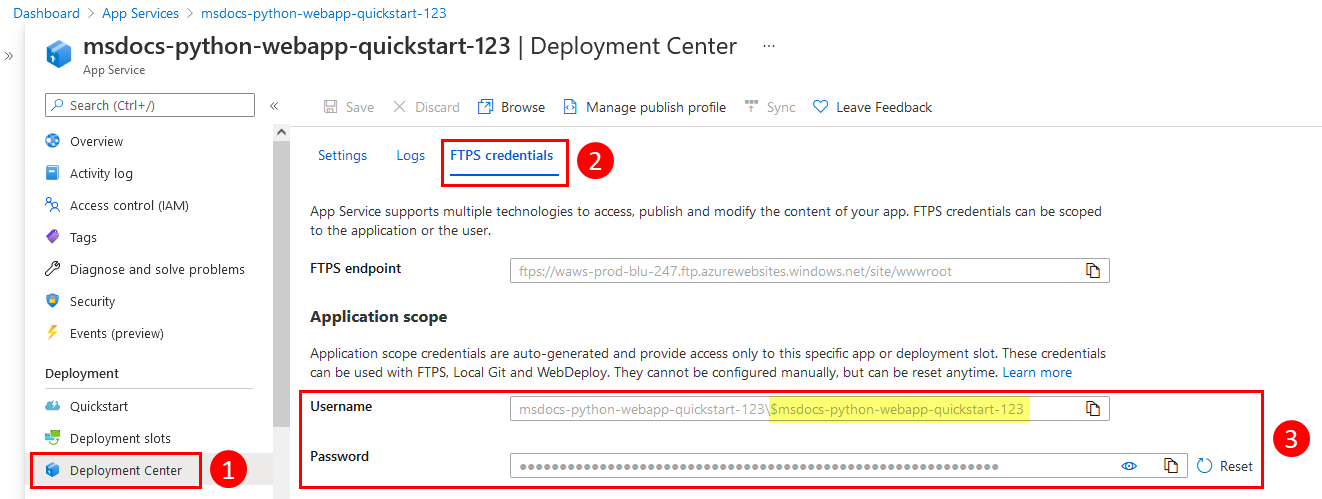Click the Save toolbar button

[x=349, y=107]
